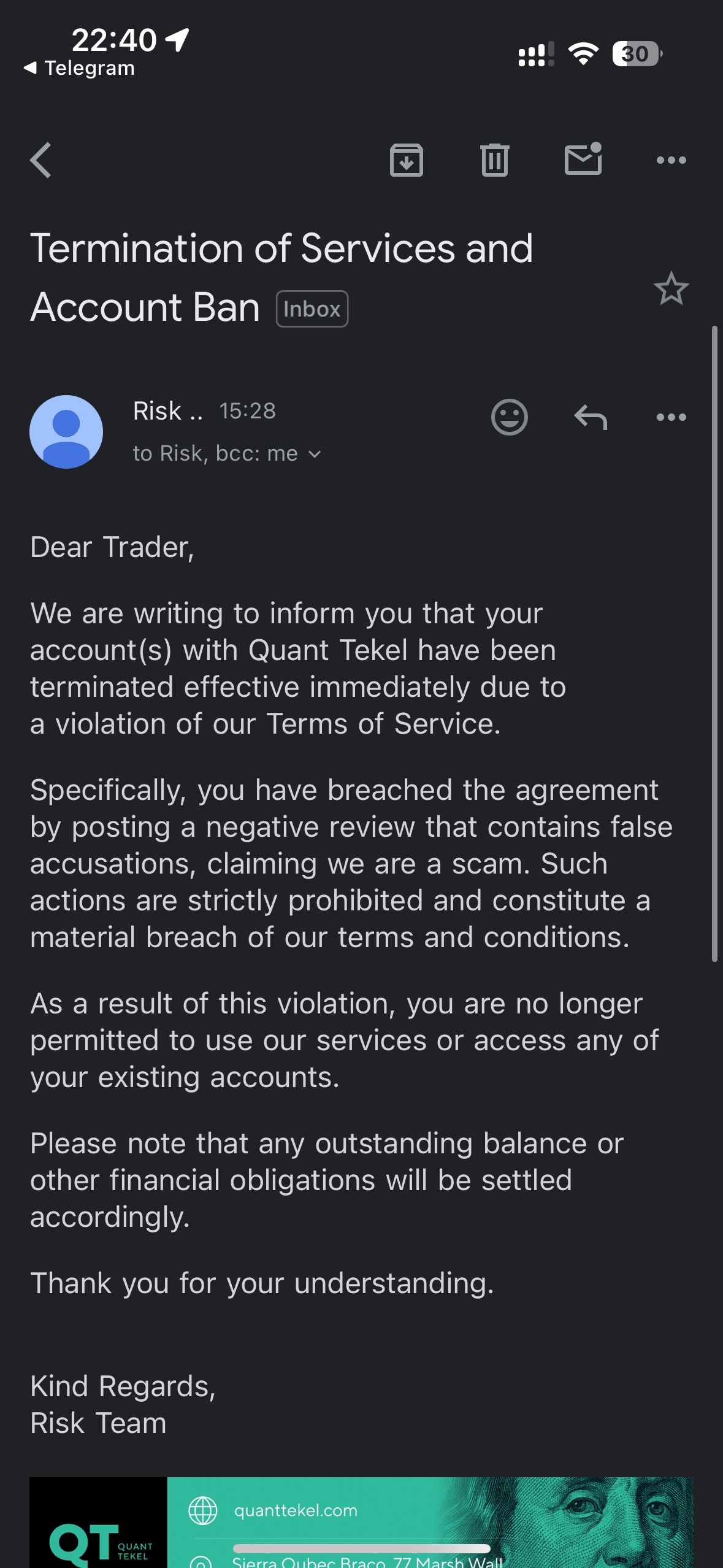This screenshot has height=1568, width=723.
Task: Open message-level more options menu
Action: [671, 417]
